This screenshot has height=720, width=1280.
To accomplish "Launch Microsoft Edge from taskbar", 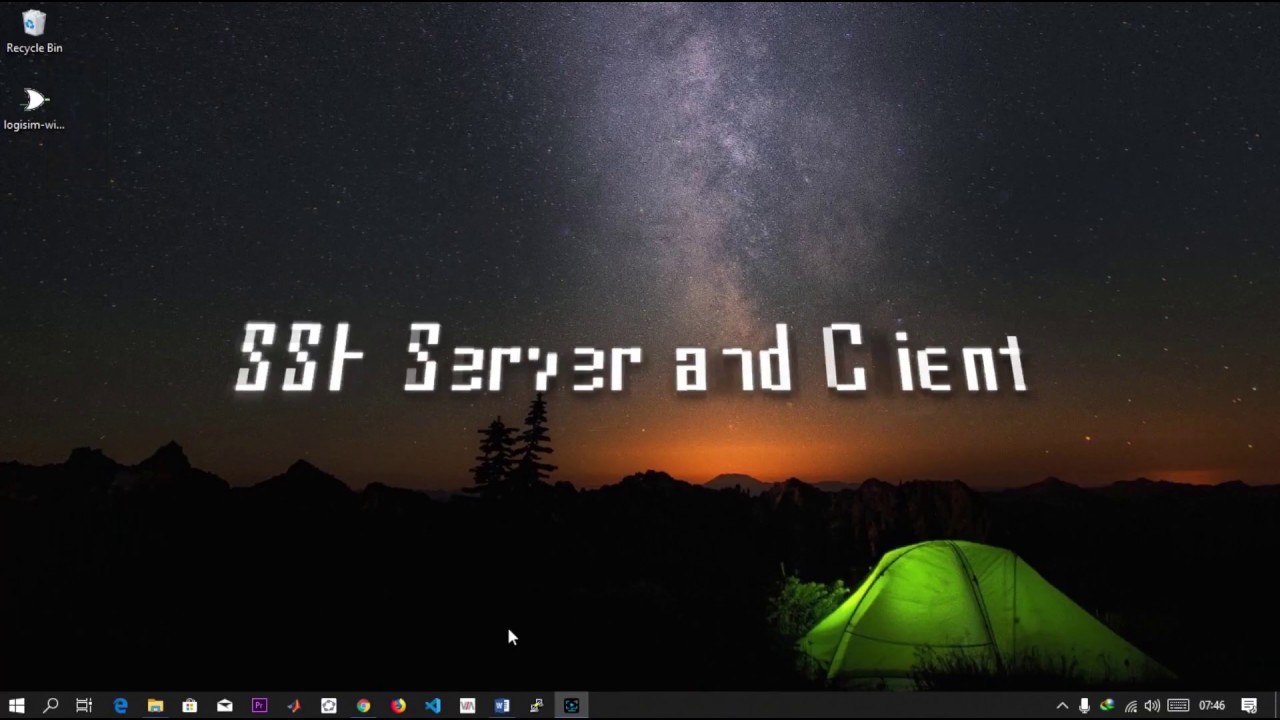I will 120,706.
